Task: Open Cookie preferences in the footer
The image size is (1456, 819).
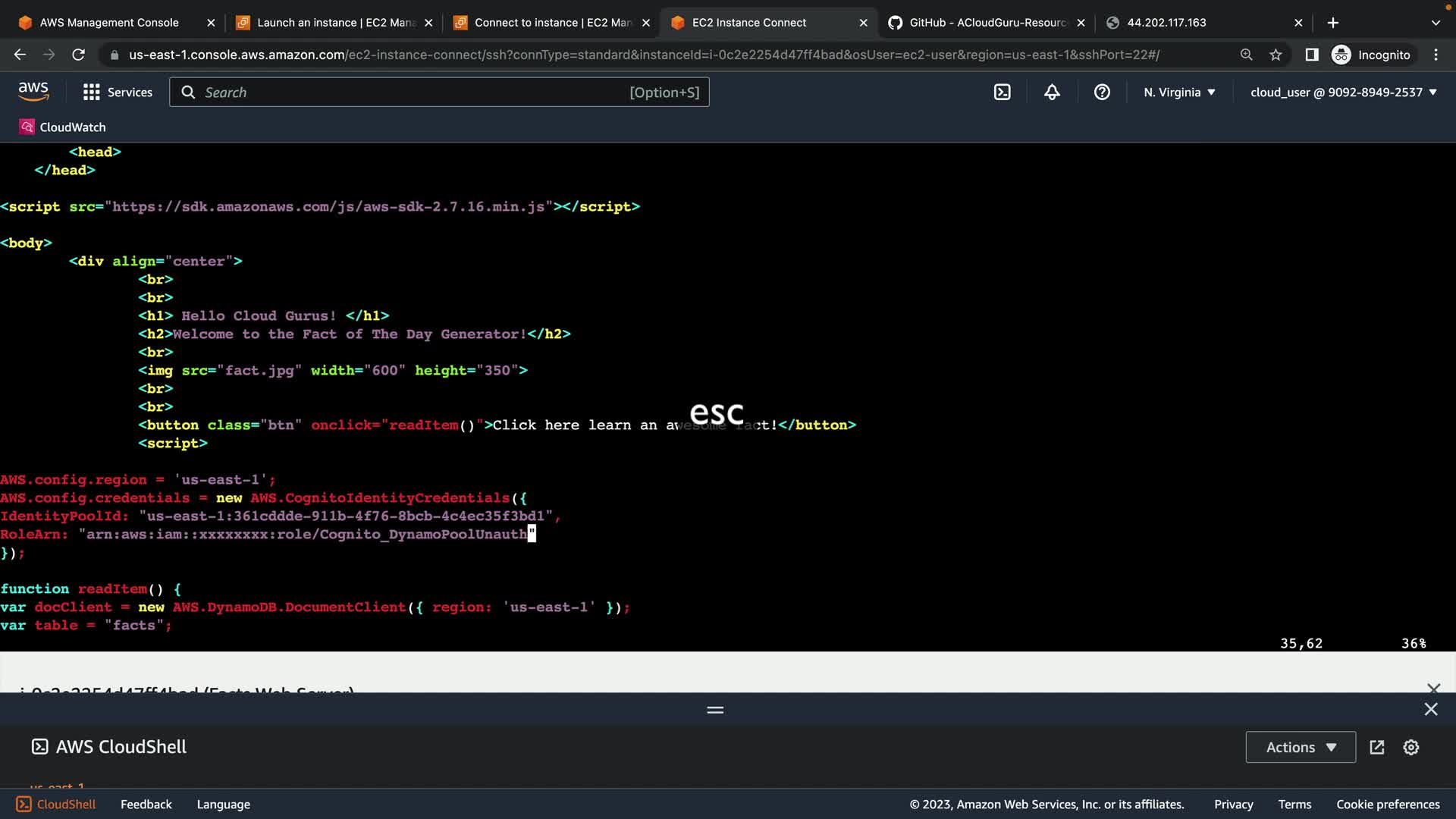Action: pyautogui.click(x=1387, y=804)
